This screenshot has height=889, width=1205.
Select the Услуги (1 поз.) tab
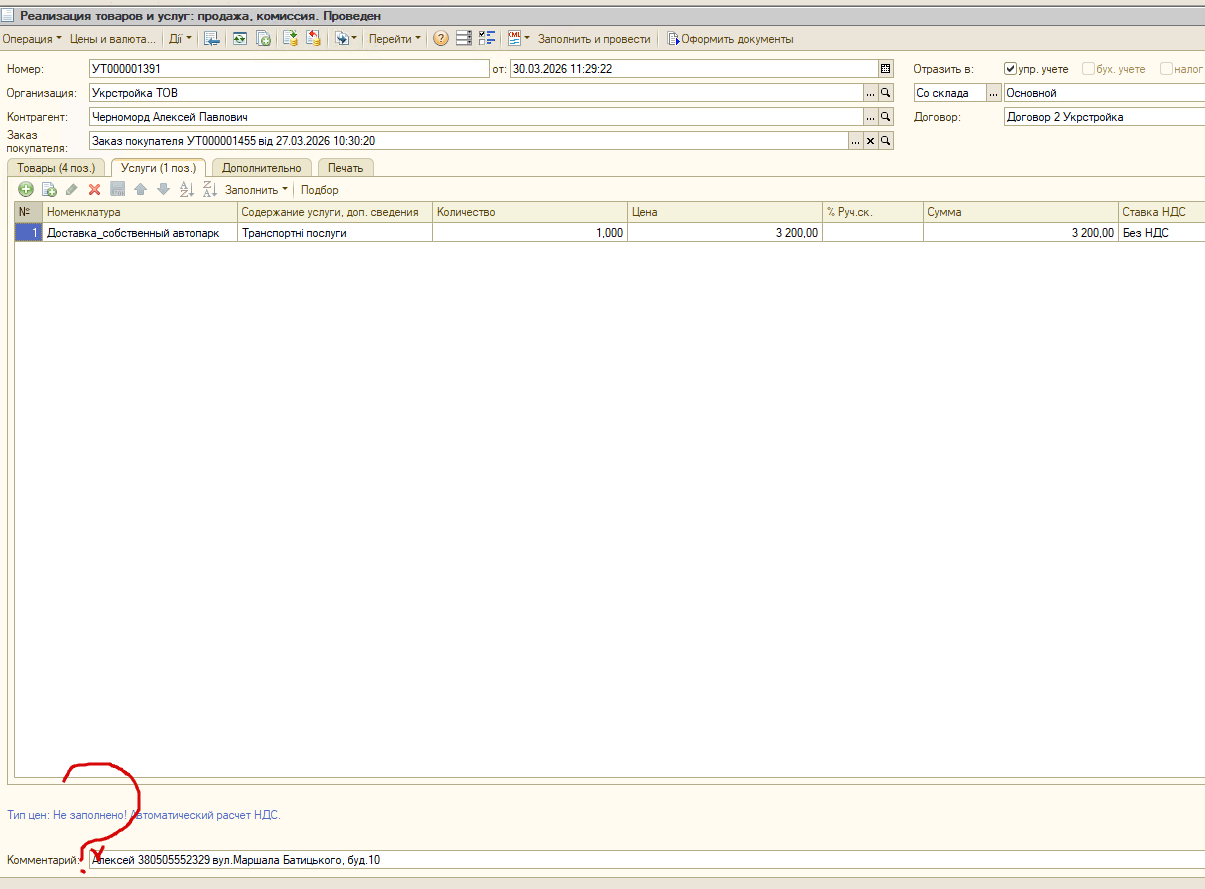(158, 167)
